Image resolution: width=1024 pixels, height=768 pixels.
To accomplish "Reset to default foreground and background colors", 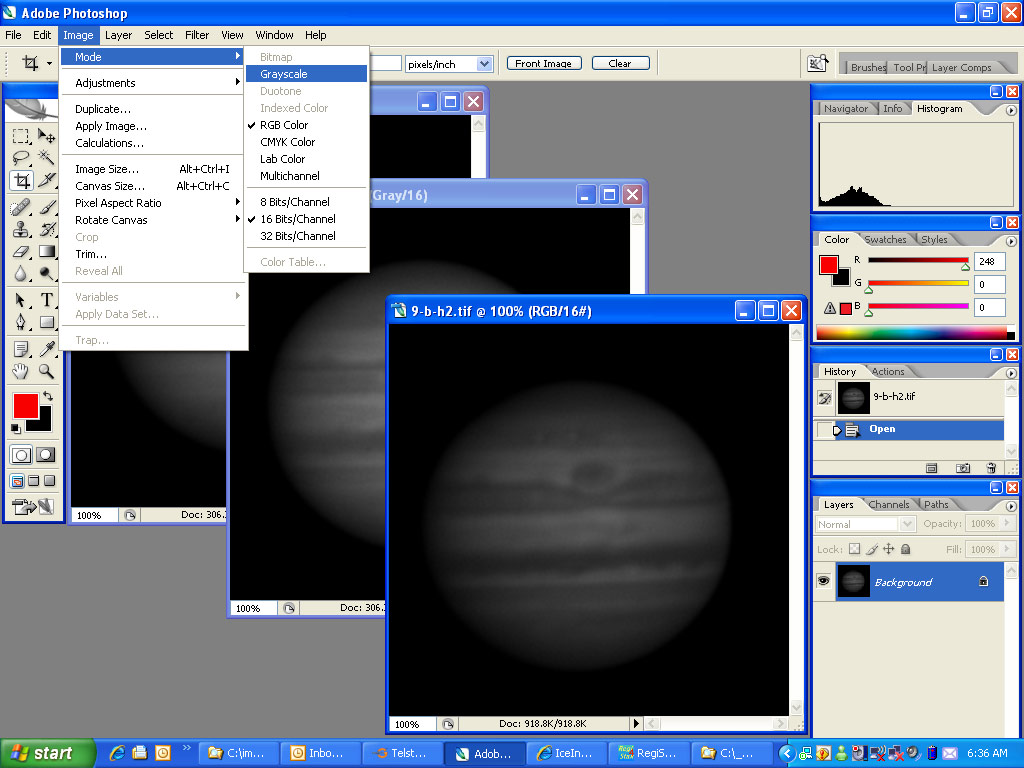I will (16, 428).
